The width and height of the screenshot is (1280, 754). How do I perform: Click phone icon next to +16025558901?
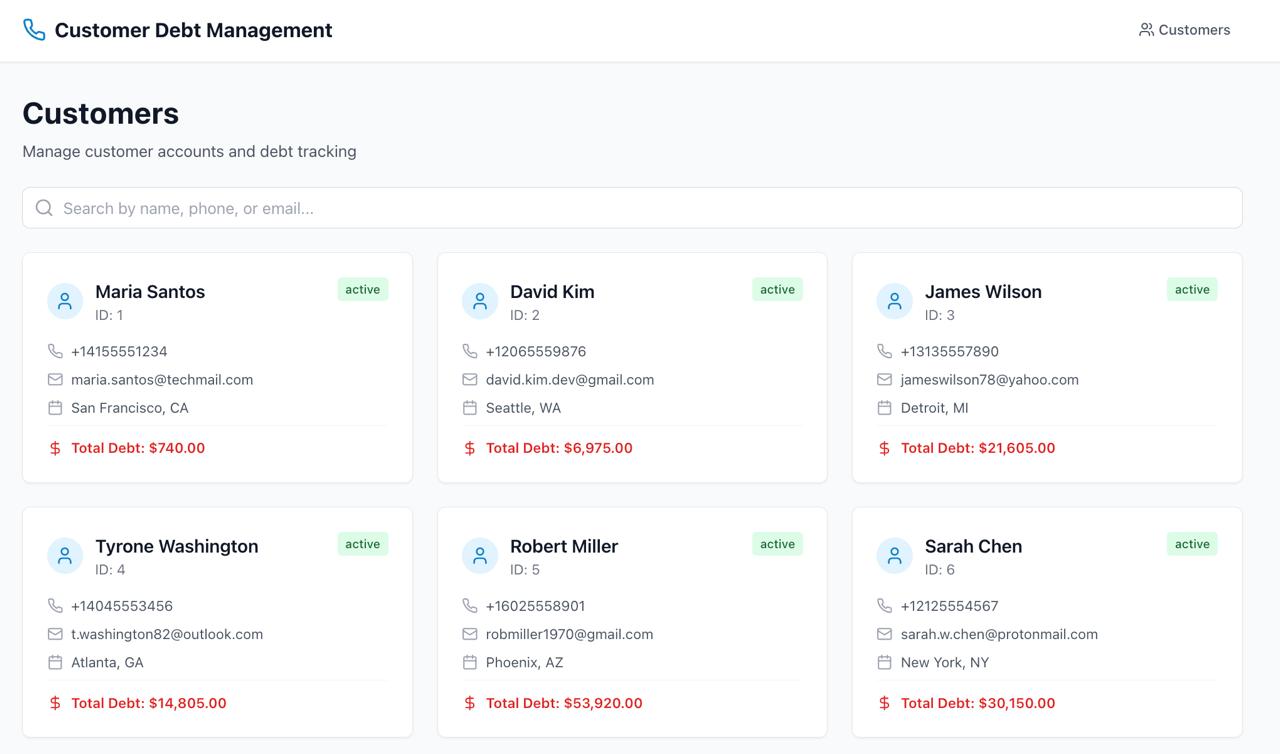click(x=470, y=606)
